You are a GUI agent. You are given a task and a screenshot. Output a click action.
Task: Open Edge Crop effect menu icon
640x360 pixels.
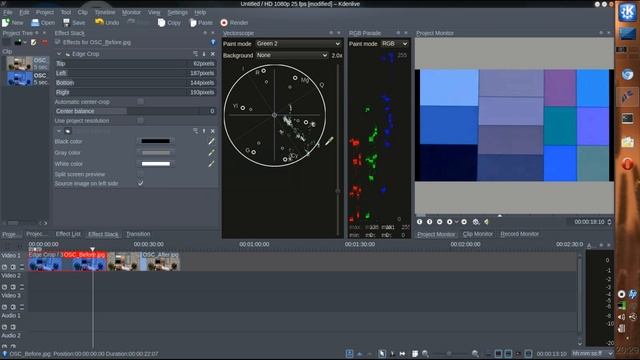[195, 54]
